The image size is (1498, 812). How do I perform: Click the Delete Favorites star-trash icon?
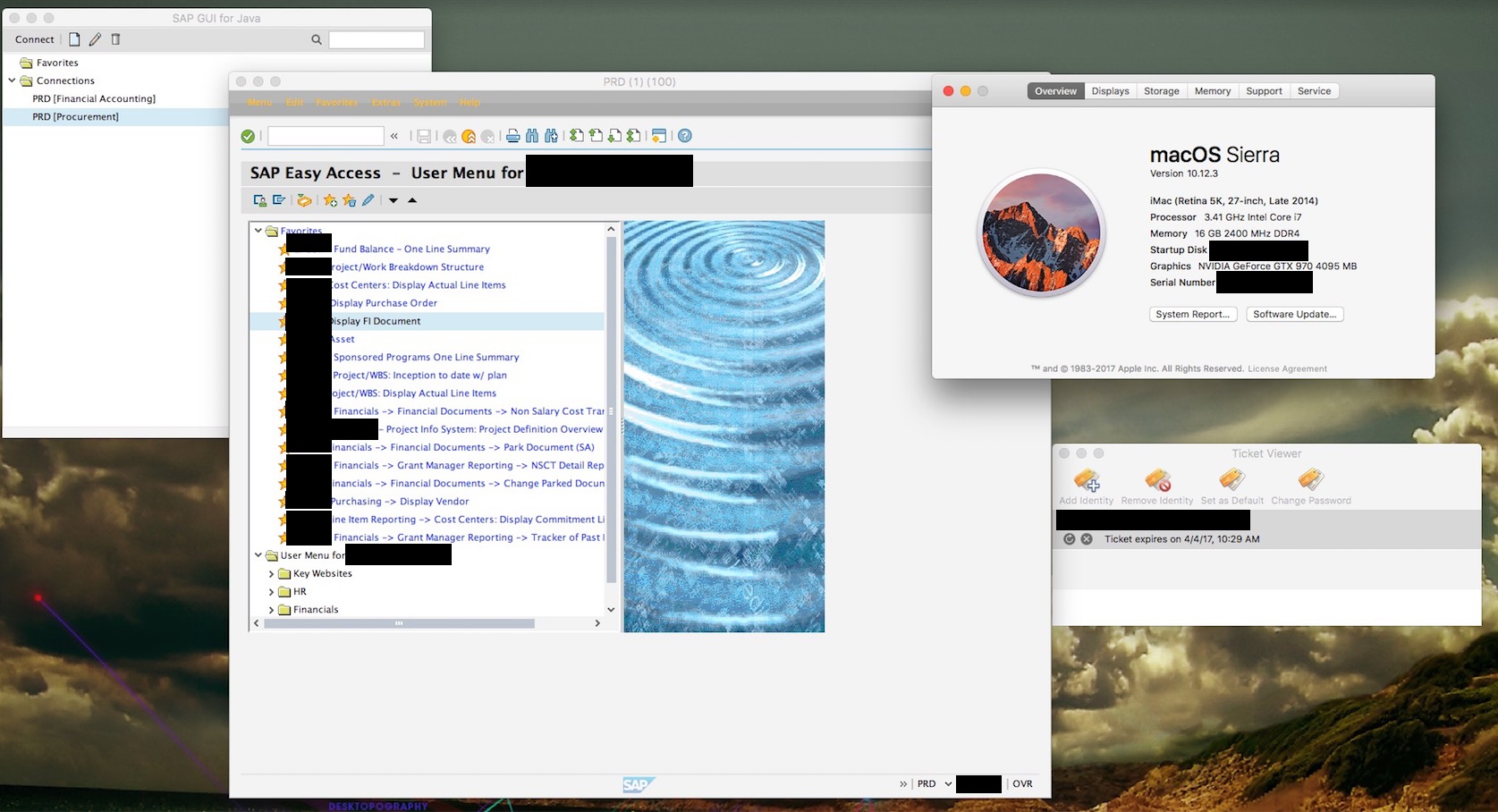pos(349,200)
